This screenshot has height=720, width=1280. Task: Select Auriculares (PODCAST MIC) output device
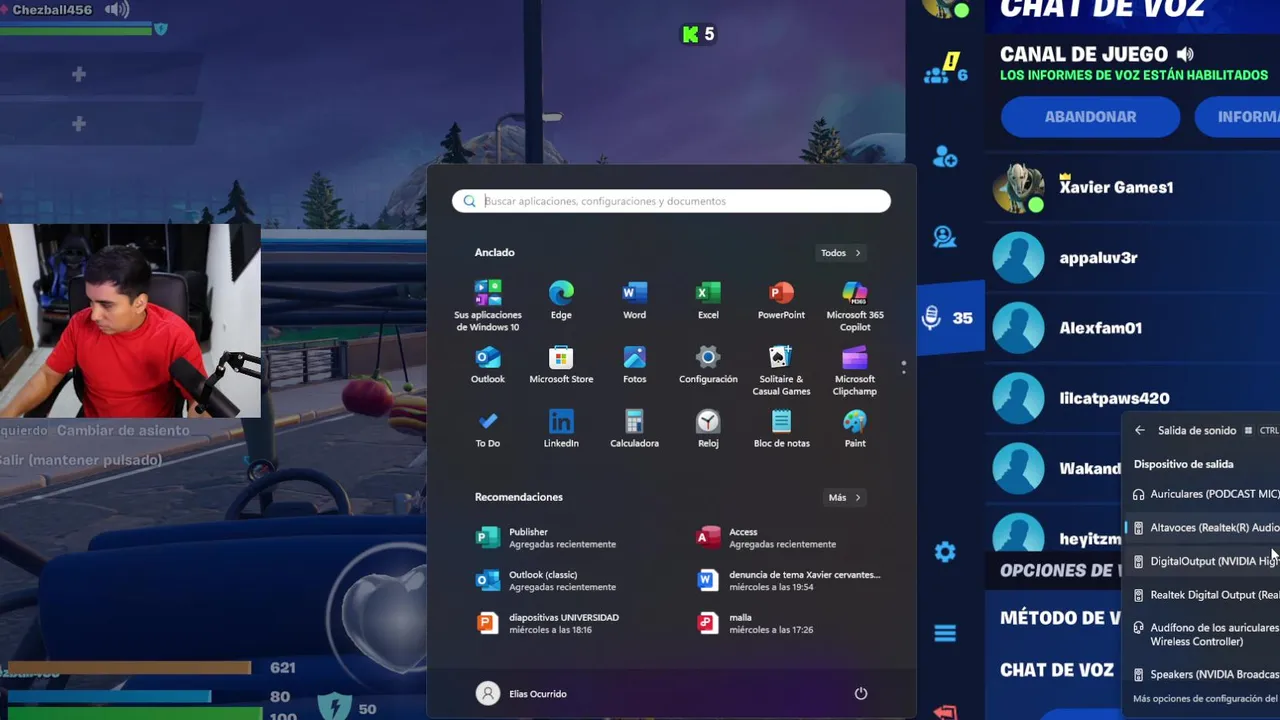[1204, 494]
